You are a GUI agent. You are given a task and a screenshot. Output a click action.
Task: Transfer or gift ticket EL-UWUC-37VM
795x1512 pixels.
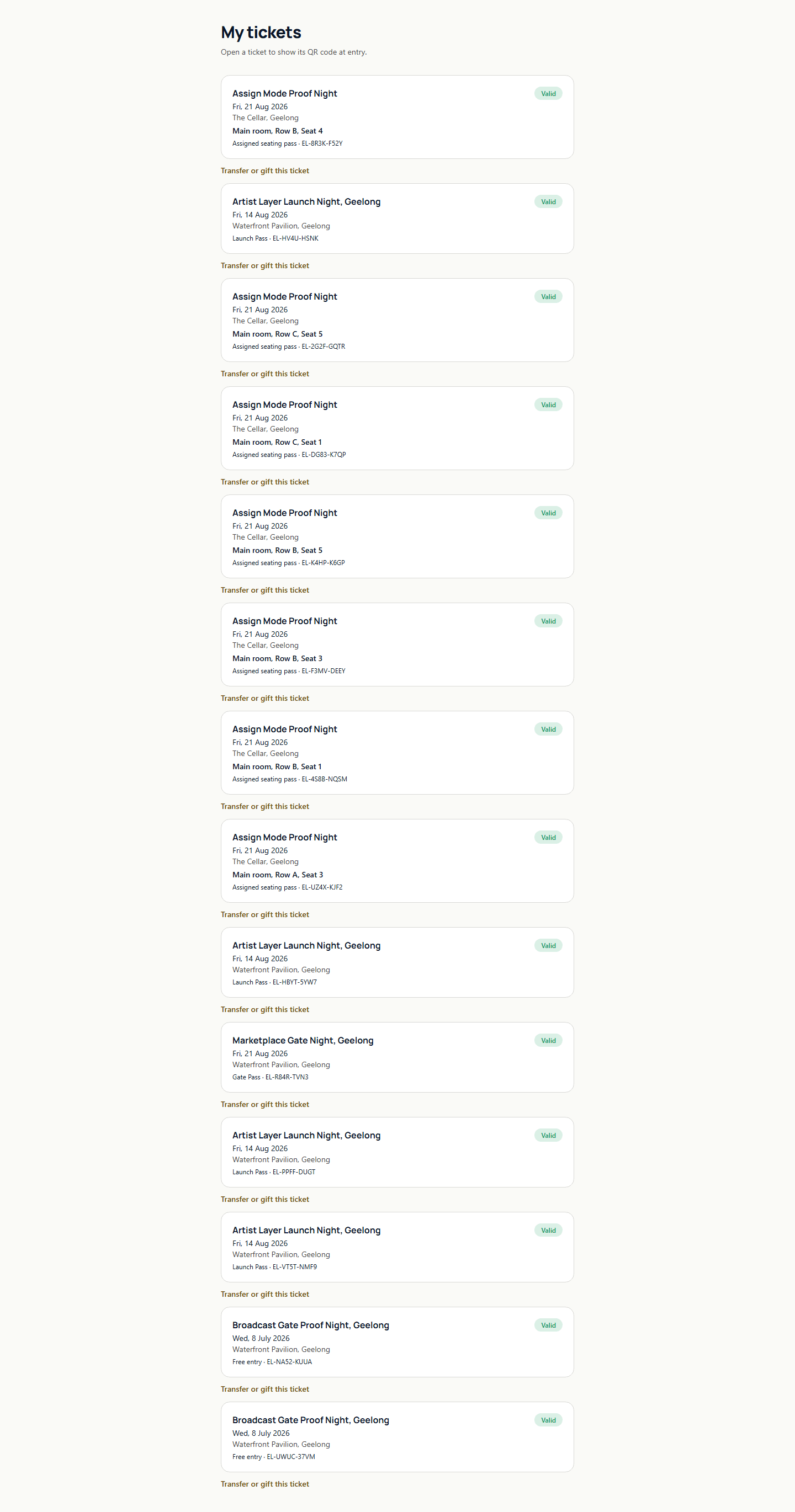[x=265, y=1484]
